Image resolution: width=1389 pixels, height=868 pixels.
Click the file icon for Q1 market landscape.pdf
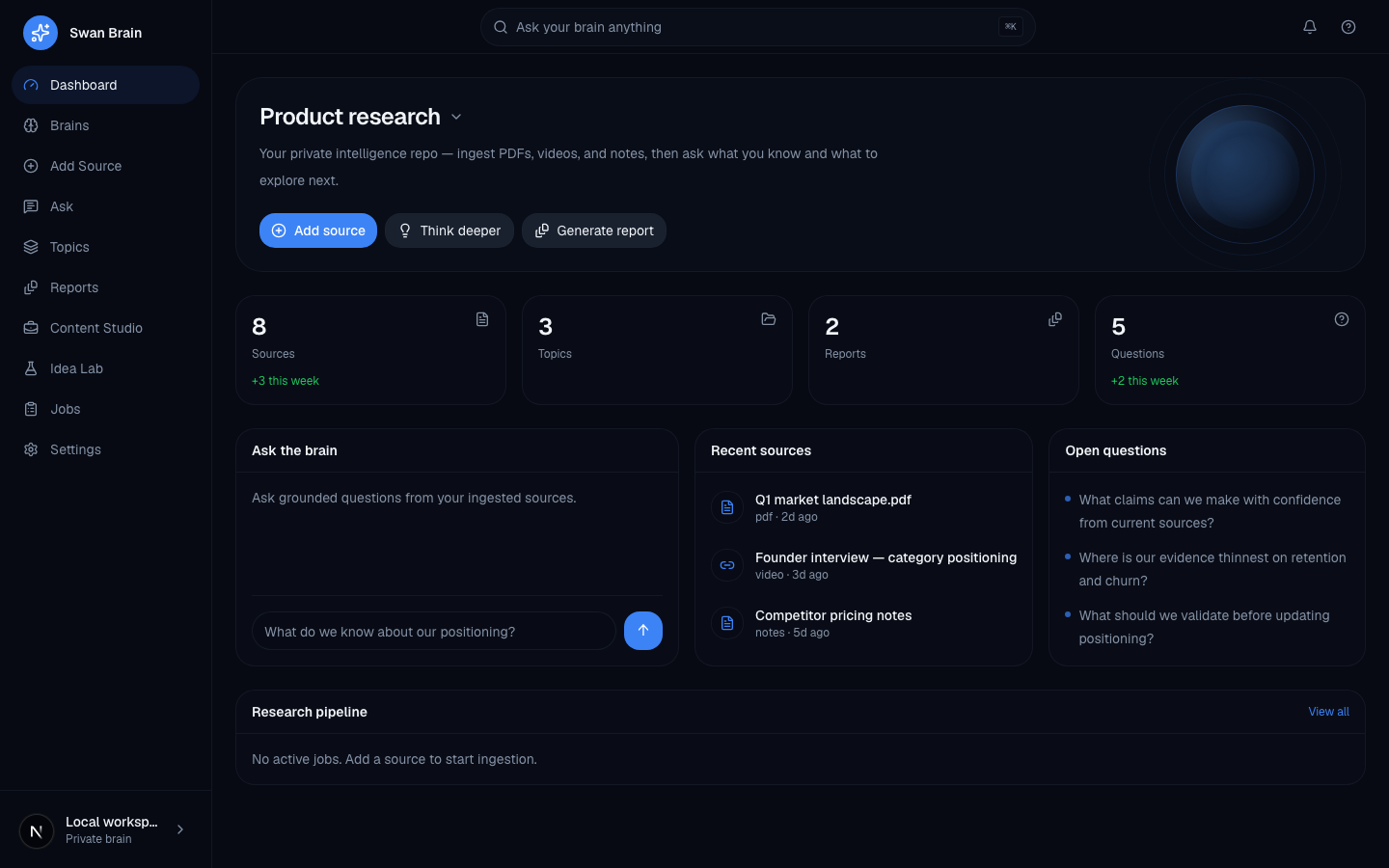coord(727,507)
